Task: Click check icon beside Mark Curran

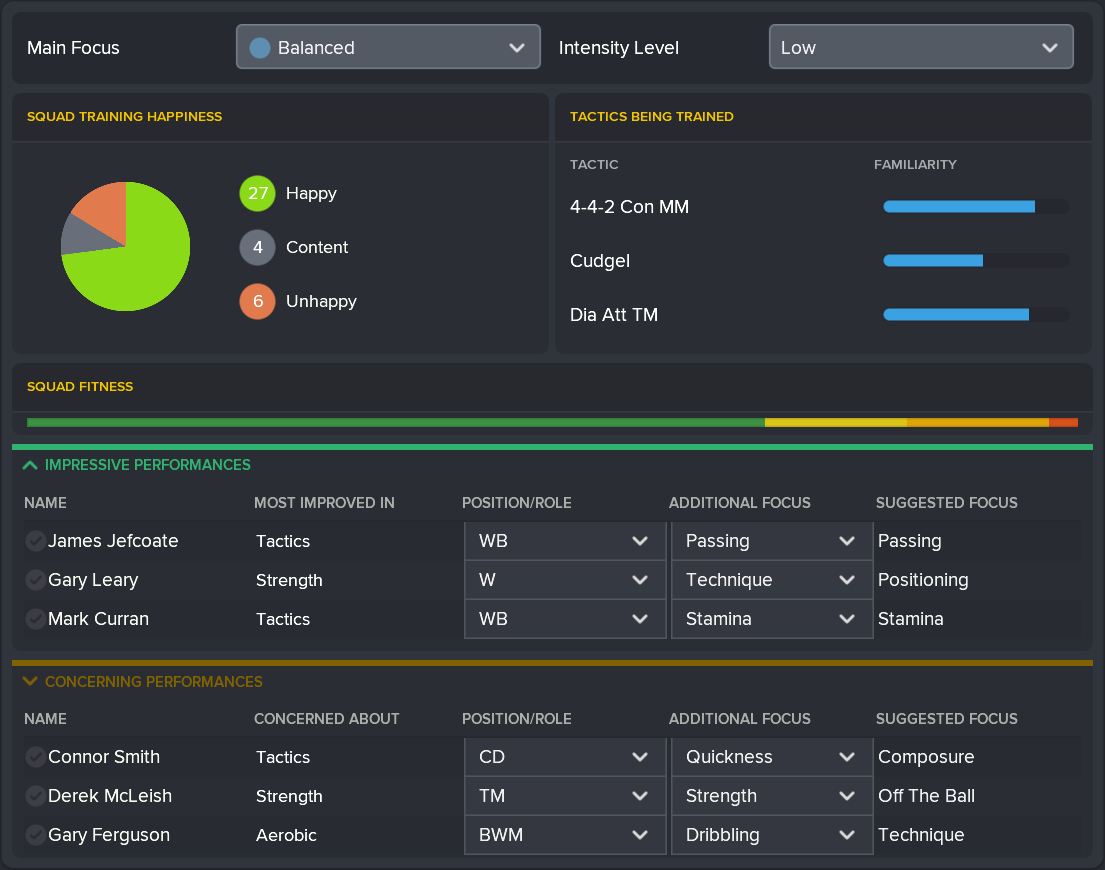Action: [x=35, y=619]
